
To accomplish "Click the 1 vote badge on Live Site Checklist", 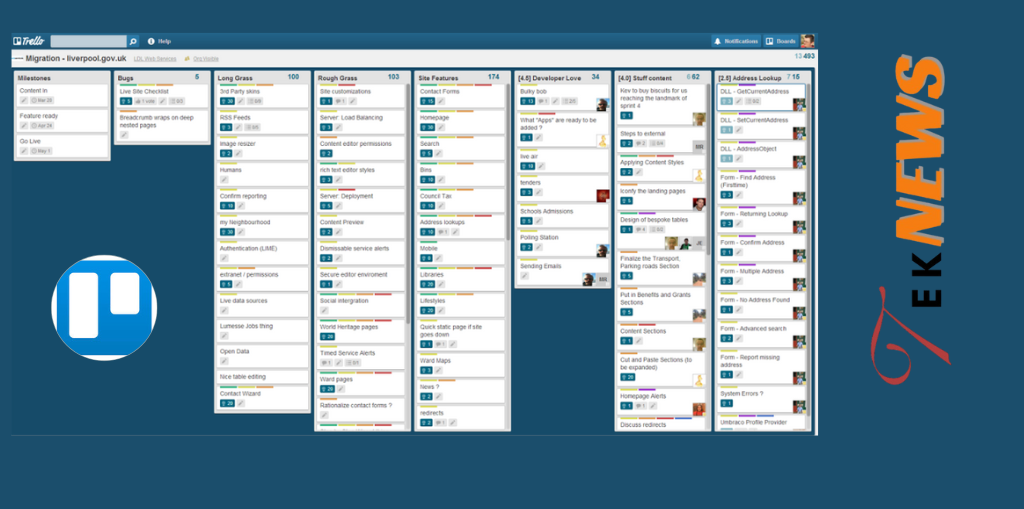I will 145,101.
